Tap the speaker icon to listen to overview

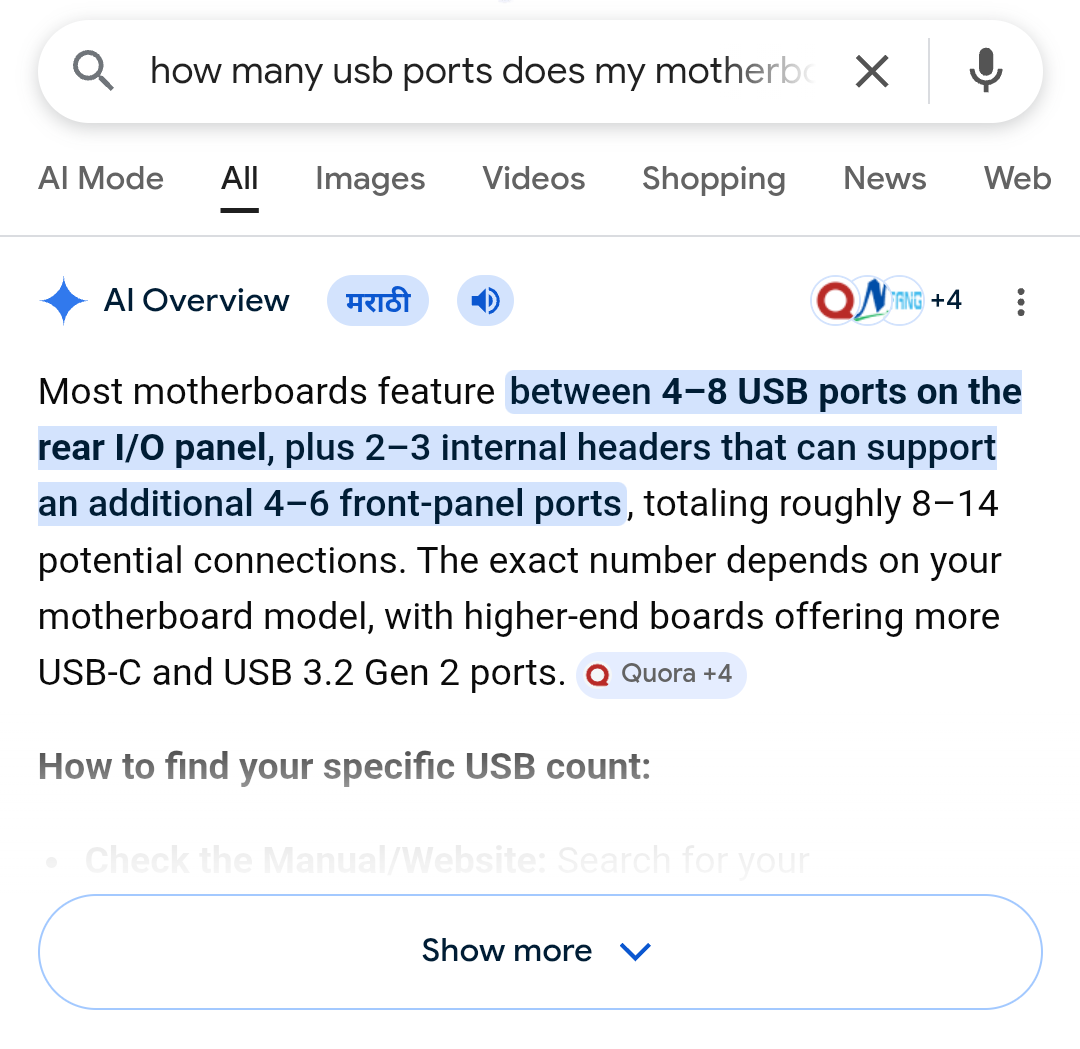pyautogui.click(x=485, y=300)
